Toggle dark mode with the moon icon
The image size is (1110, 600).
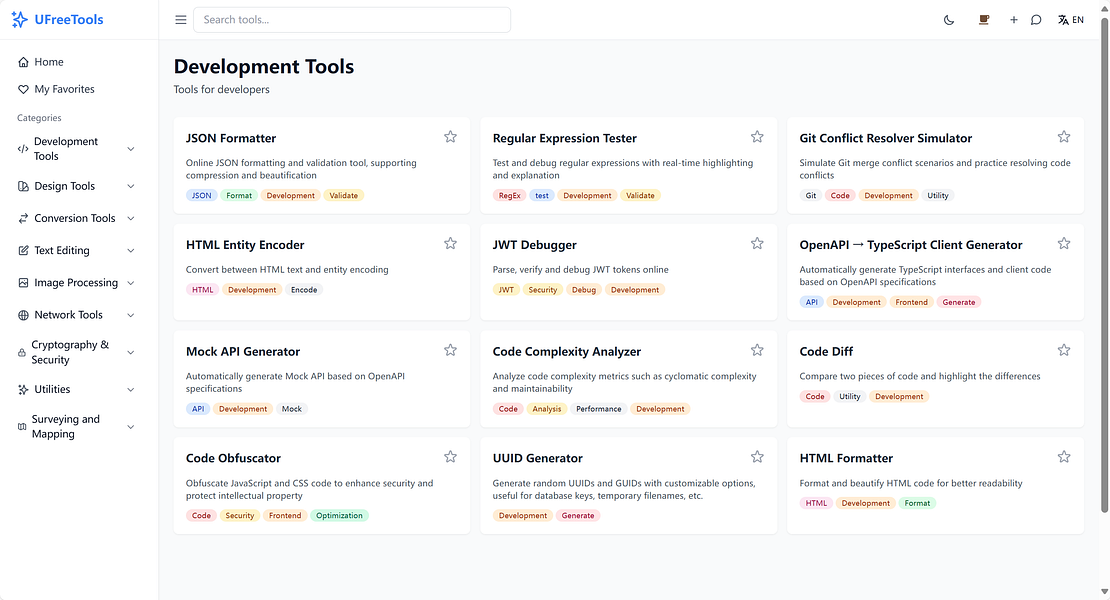tap(948, 19)
